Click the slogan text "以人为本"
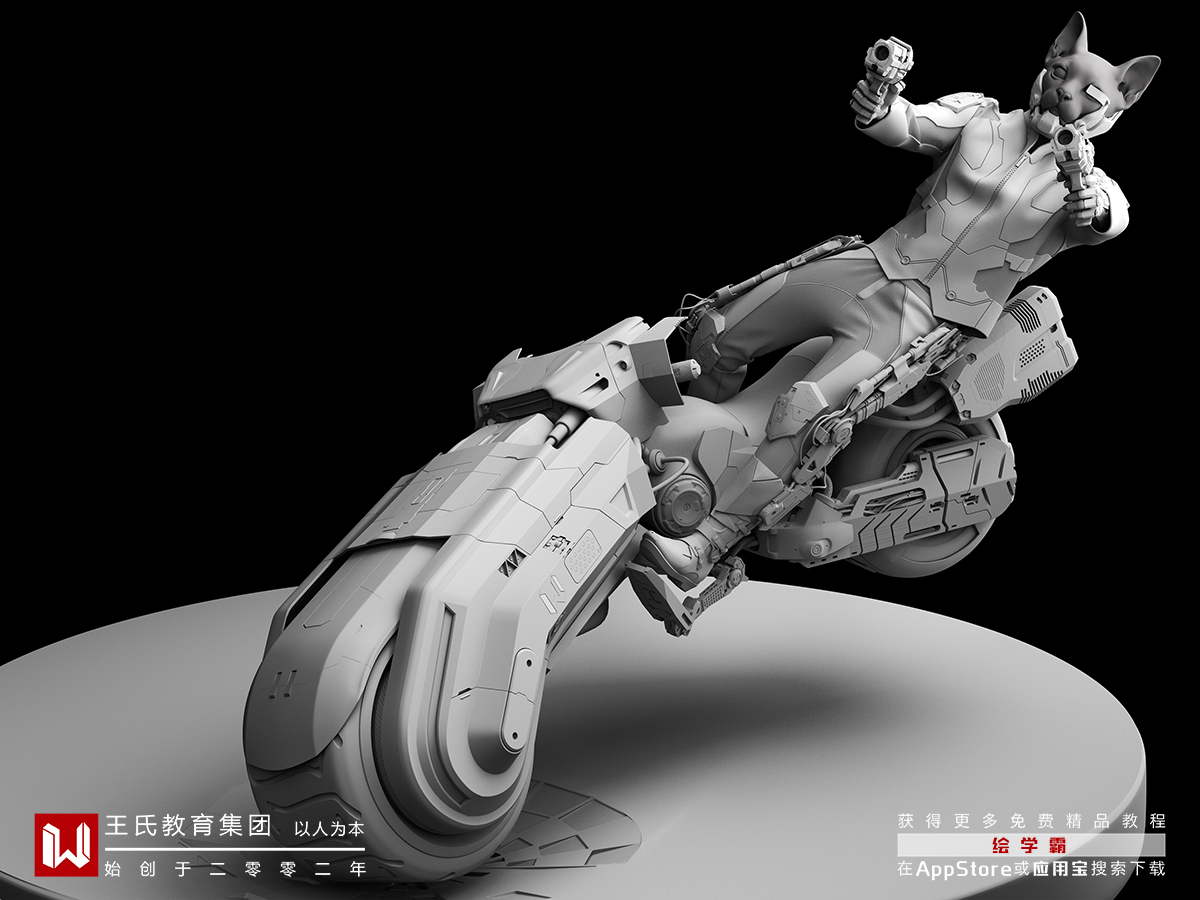The height and width of the screenshot is (900, 1200). [329, 829]
